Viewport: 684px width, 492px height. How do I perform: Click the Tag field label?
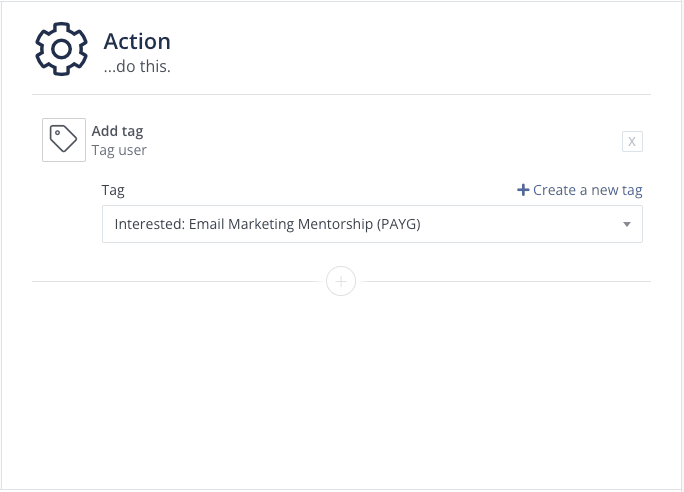[x=113, y=190]
